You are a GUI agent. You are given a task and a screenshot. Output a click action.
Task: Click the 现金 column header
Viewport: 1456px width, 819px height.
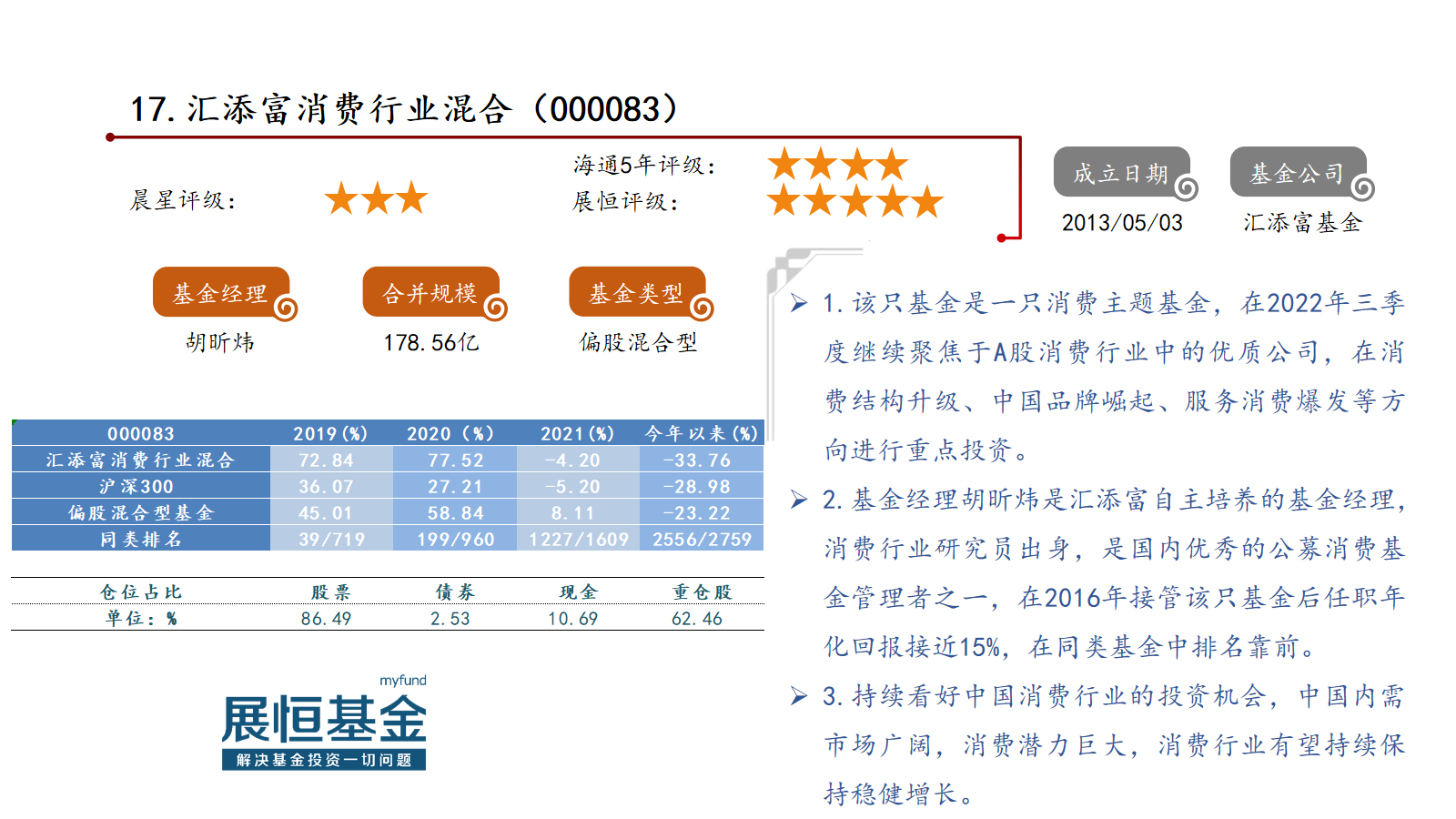click(x=578, y=591)
